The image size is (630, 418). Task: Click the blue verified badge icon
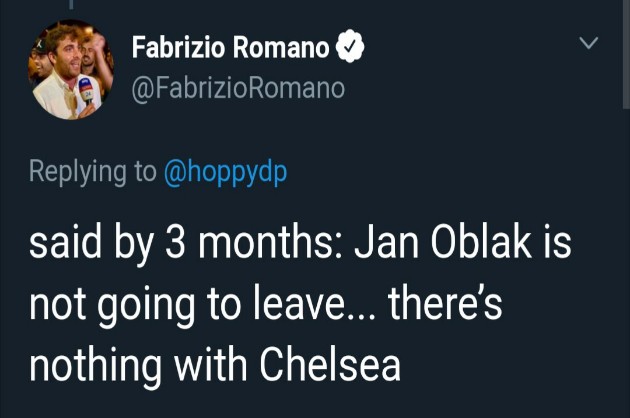(350, 46)
